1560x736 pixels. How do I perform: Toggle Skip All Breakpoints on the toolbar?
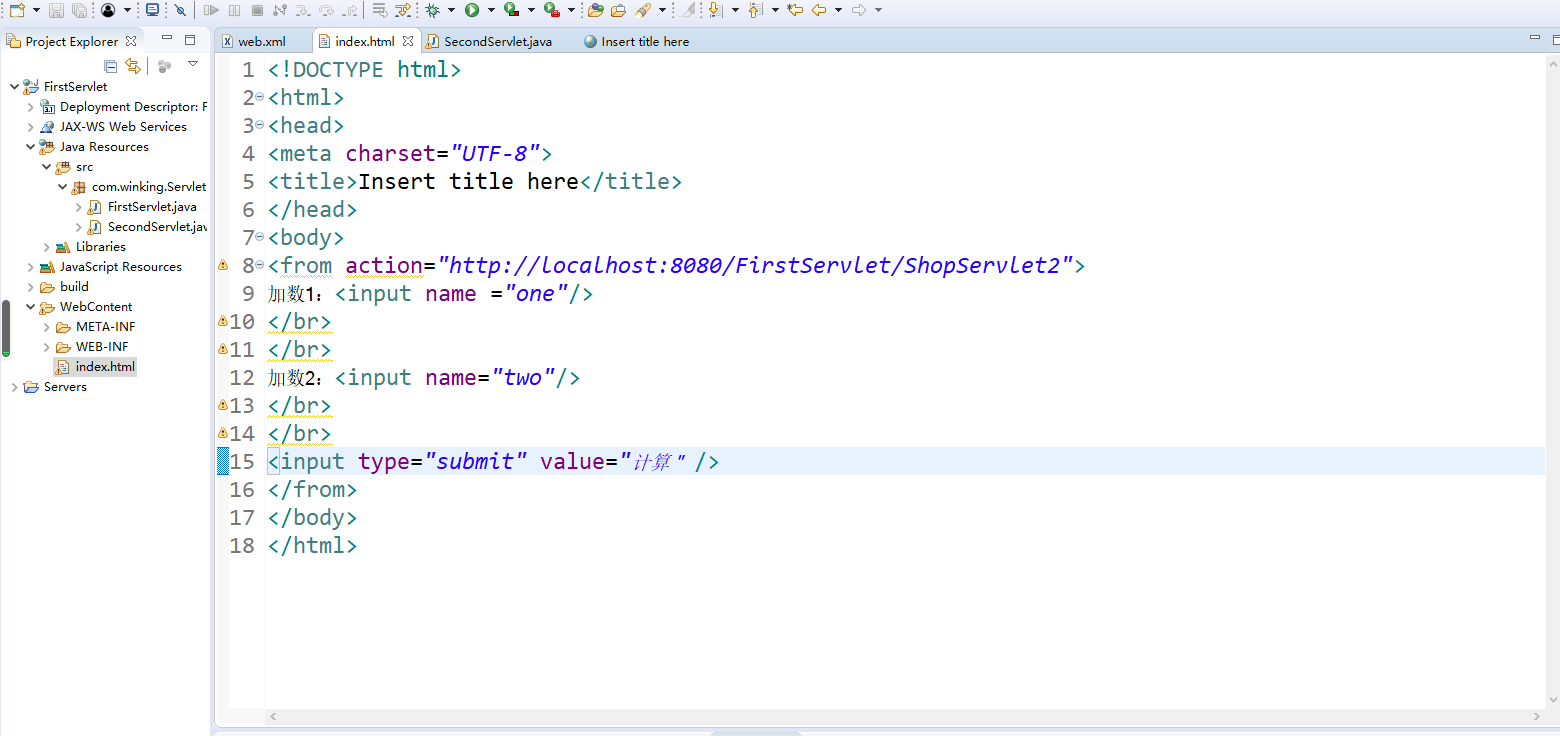[181, 11]
